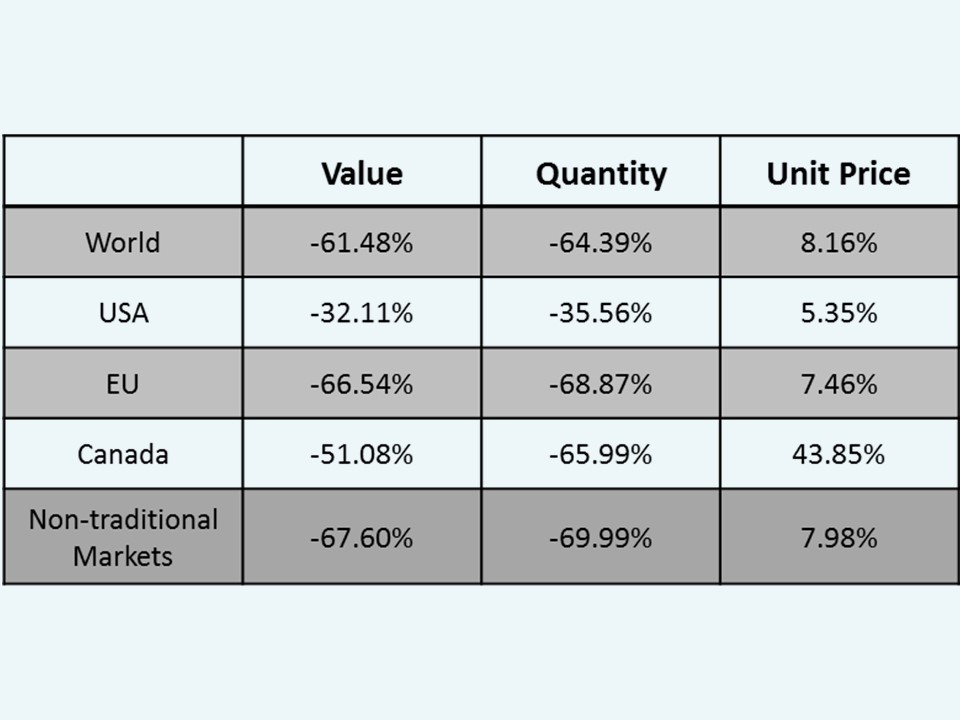Click the USA row label
This screenshot has height=720, width=960.
point(122,313)
